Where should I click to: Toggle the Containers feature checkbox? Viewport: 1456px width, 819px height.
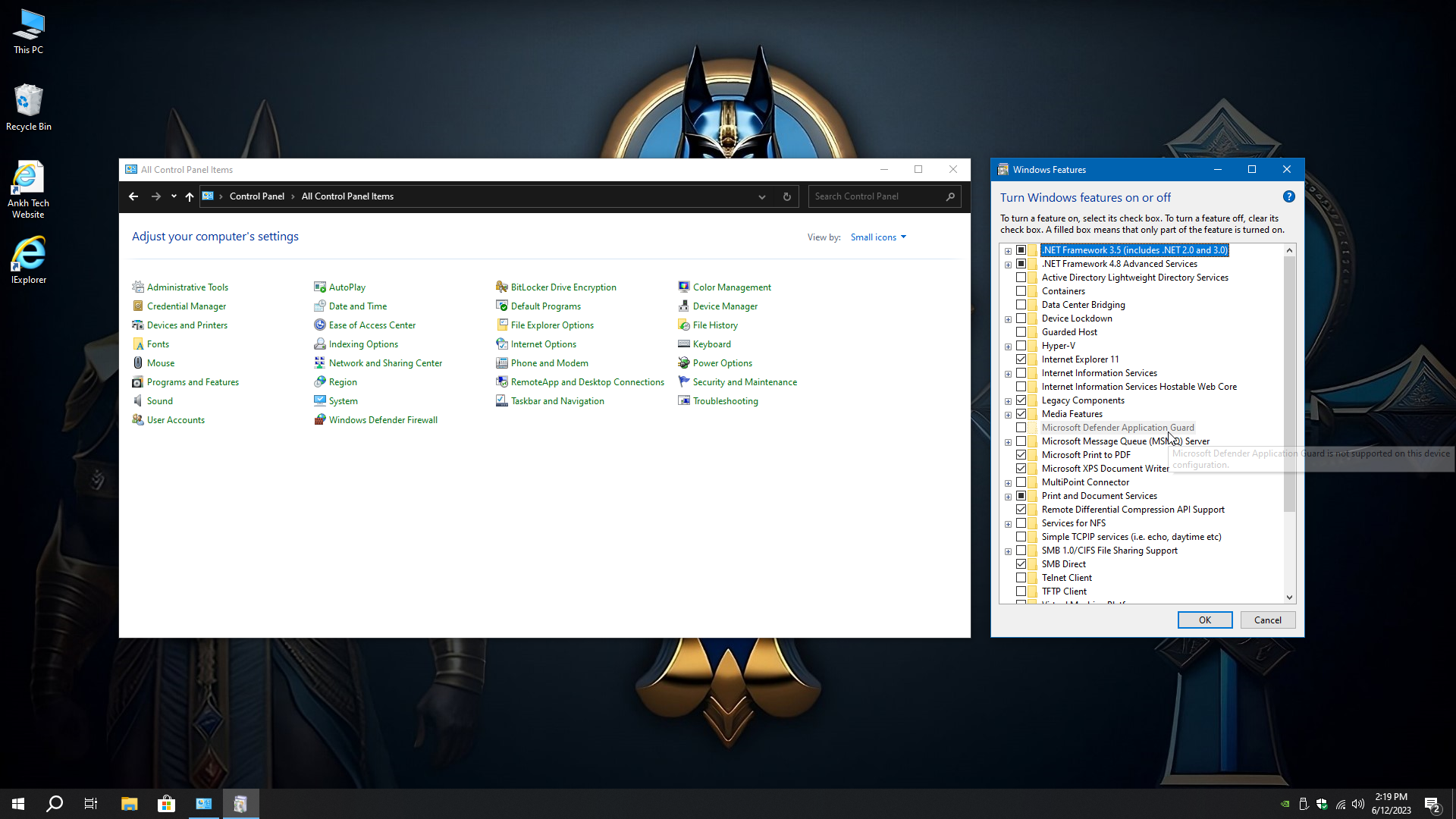(x=1021, y=291)
